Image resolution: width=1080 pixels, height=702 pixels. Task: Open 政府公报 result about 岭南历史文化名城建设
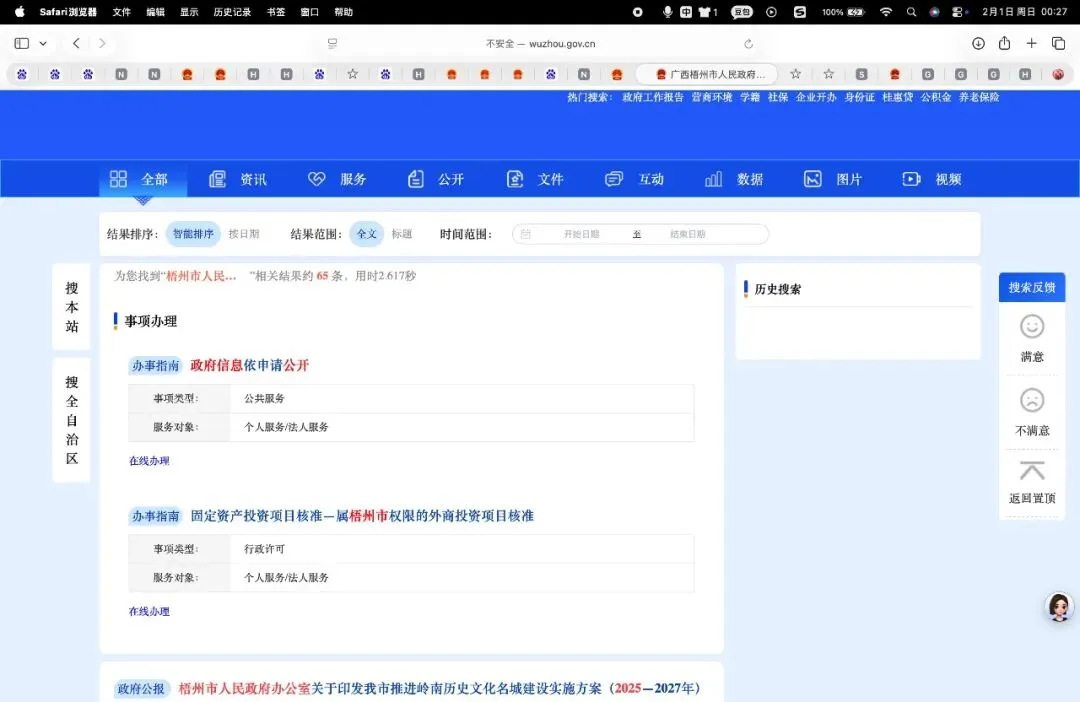pos(439,688)
